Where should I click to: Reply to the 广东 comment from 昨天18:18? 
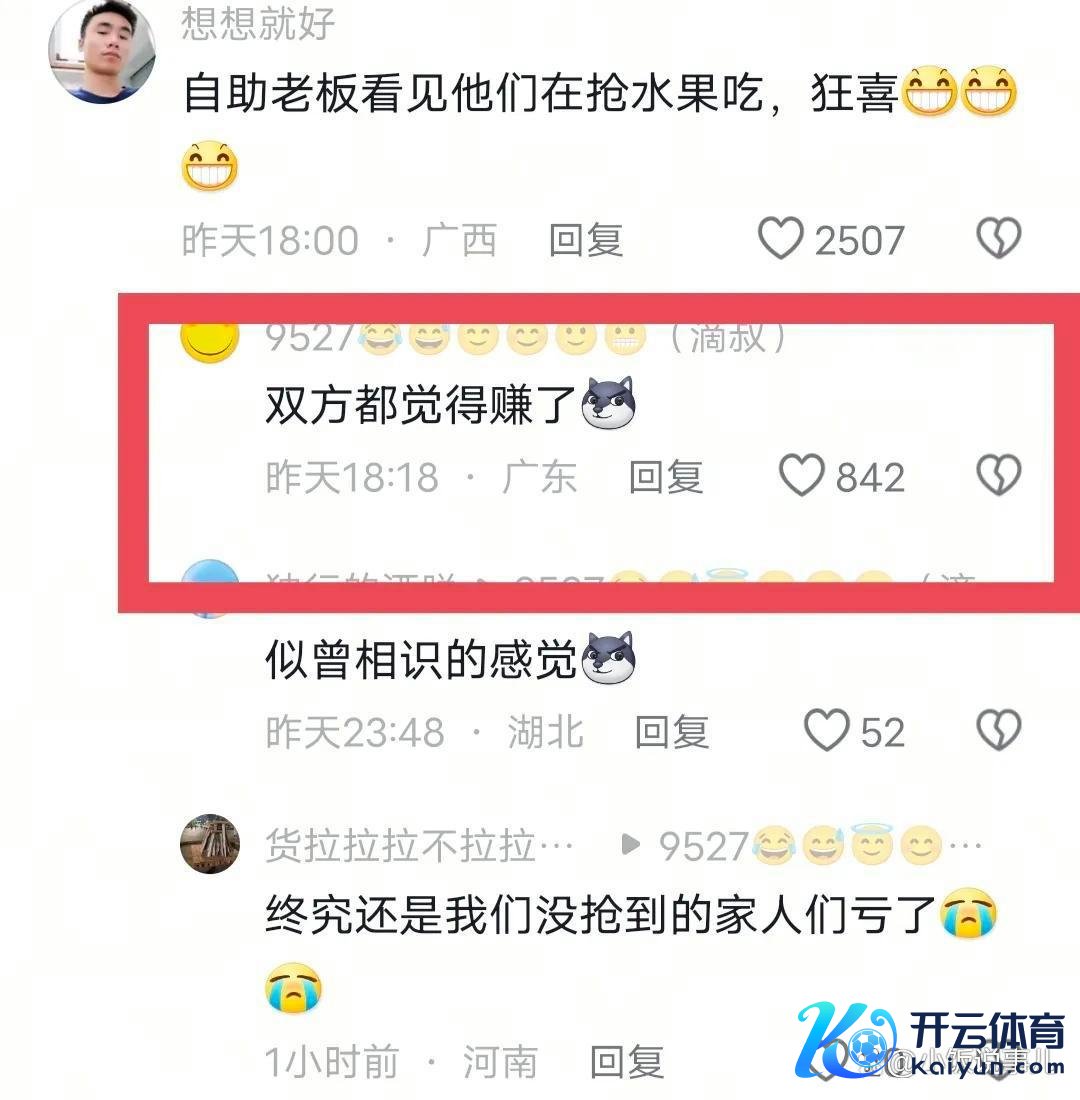(x=665, y=477)
